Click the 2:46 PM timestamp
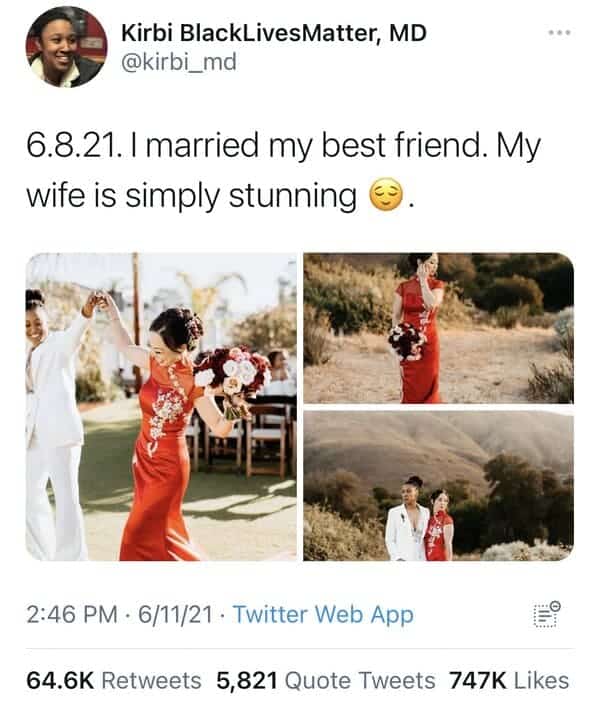This screenshot has height=711, width=599. (x=72, y=614)
